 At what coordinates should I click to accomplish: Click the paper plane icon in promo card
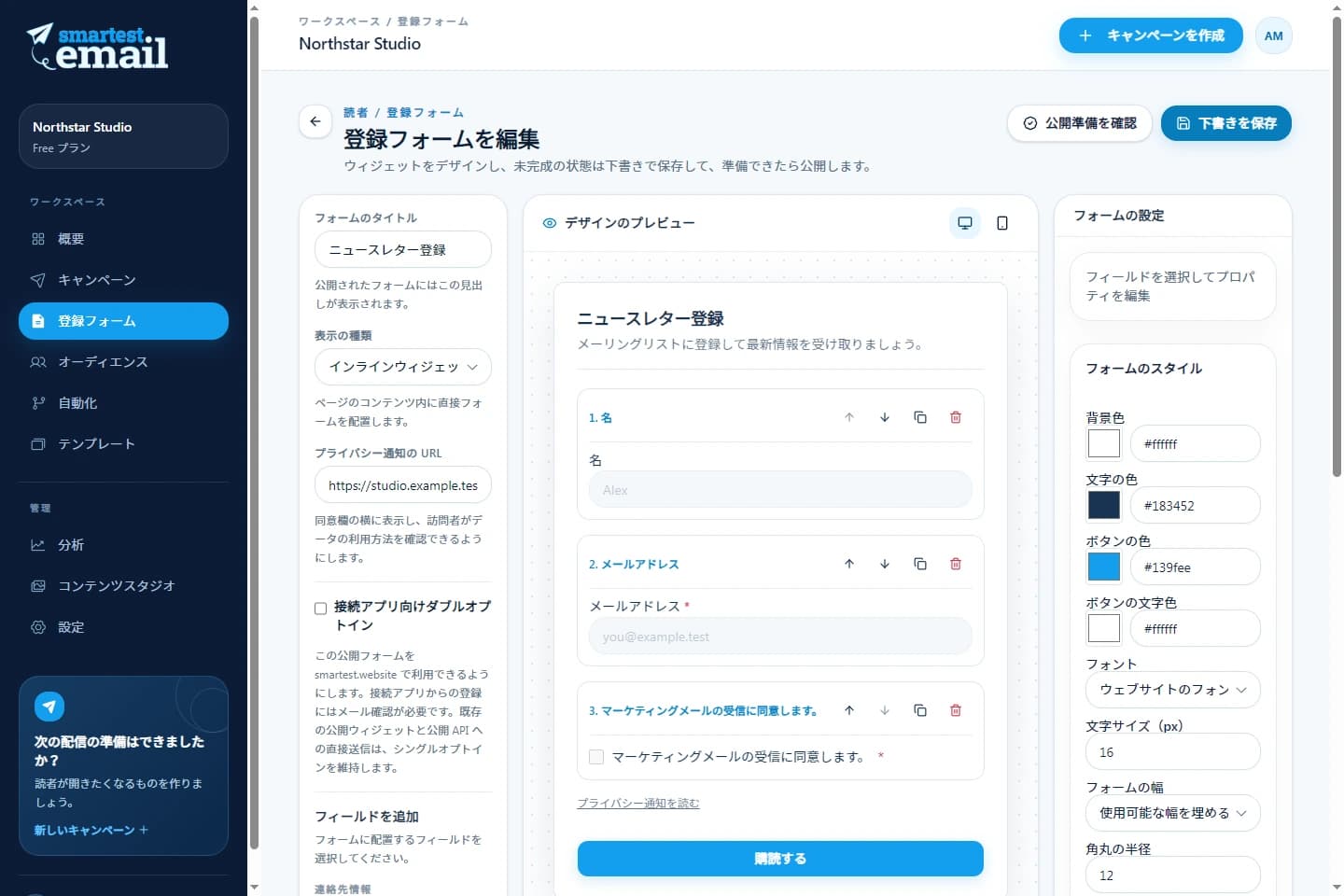[49, 707]
